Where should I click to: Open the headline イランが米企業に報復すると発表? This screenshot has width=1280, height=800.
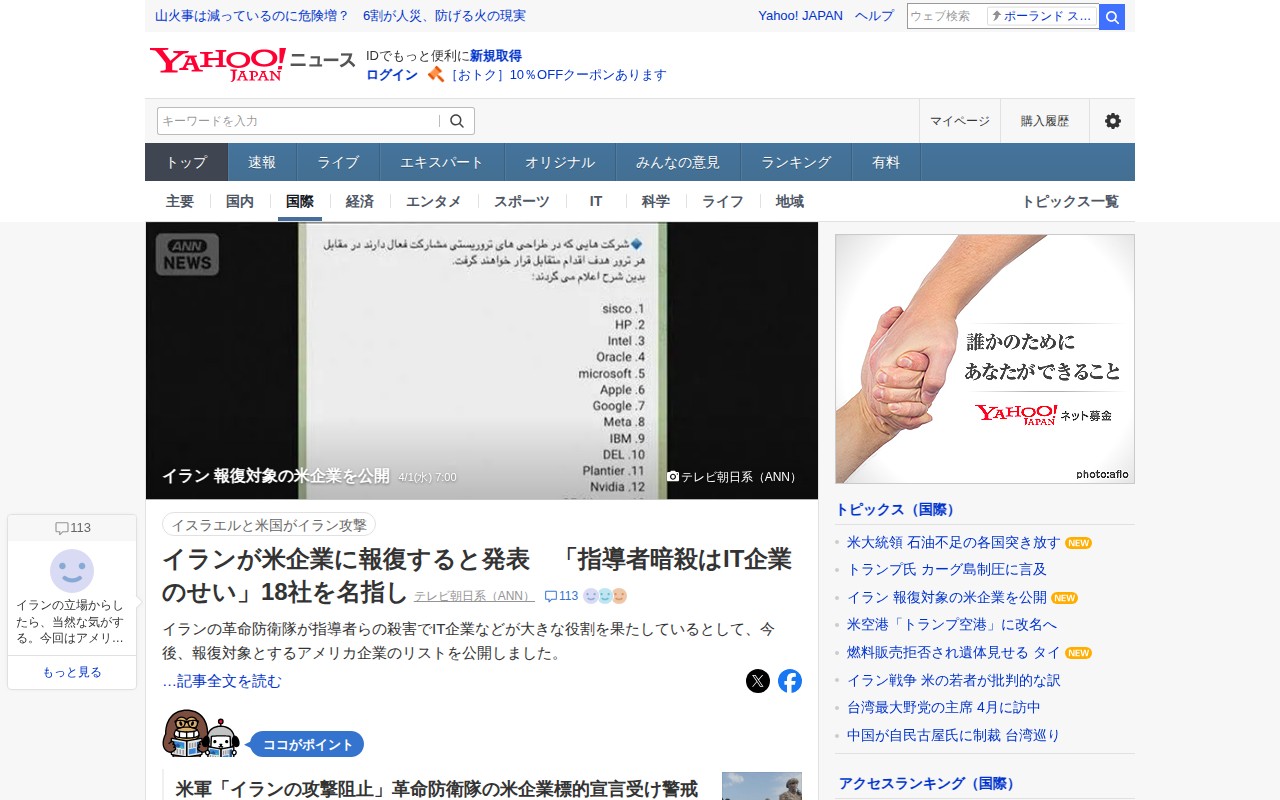477,575
